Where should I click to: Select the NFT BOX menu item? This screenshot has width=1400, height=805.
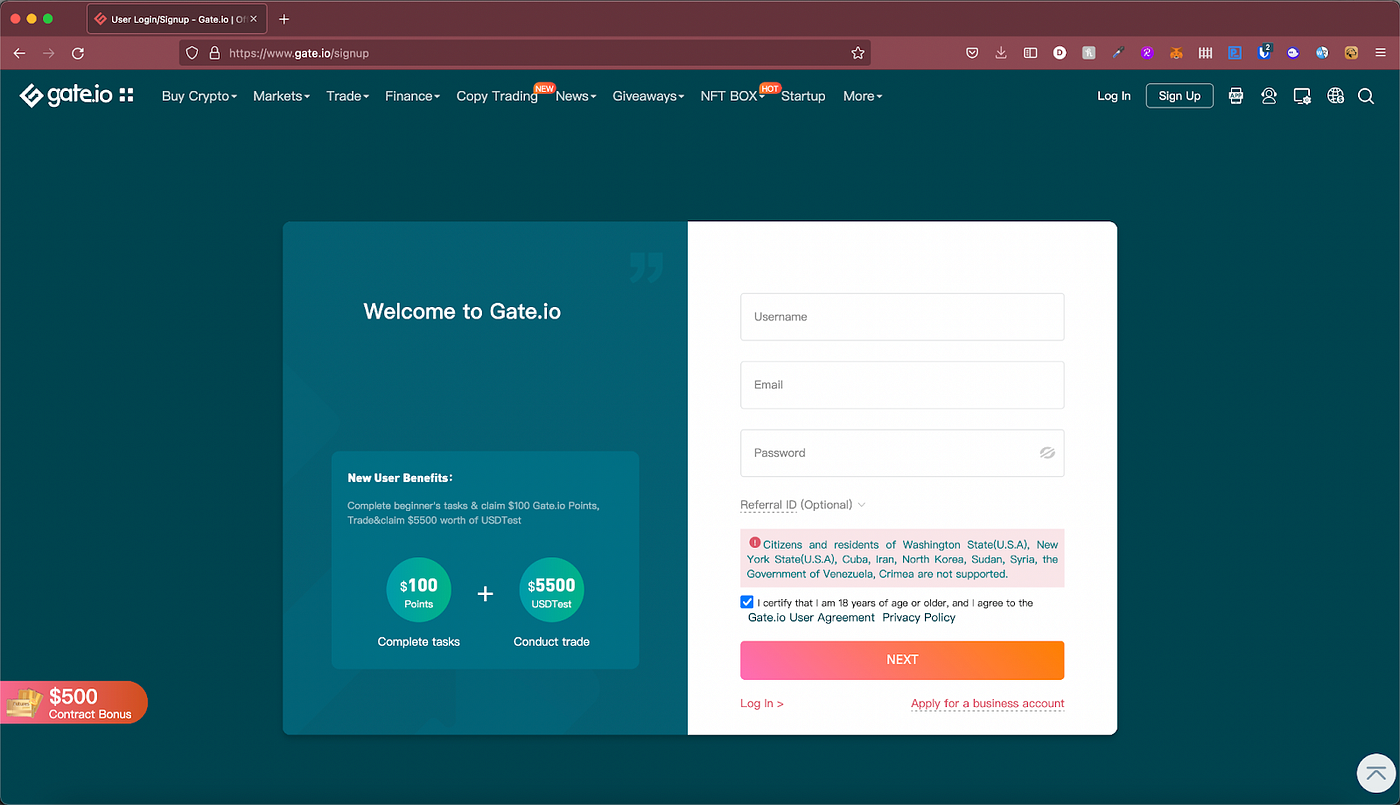point(728,96)
